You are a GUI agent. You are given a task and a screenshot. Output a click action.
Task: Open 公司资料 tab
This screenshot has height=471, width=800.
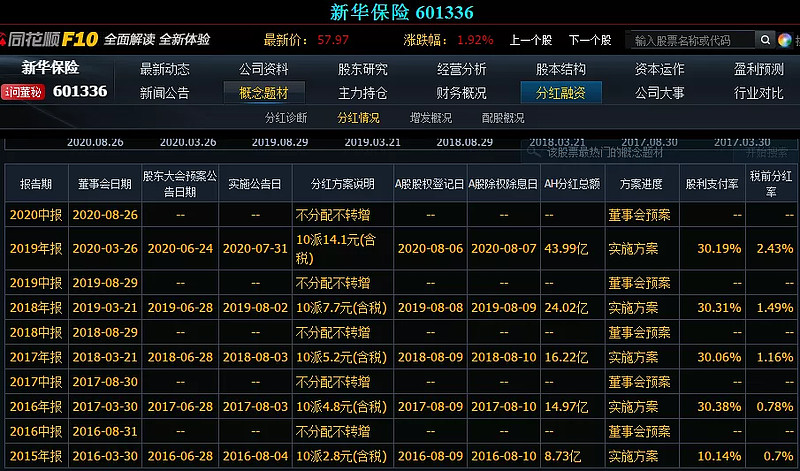[x=264, y=69]
